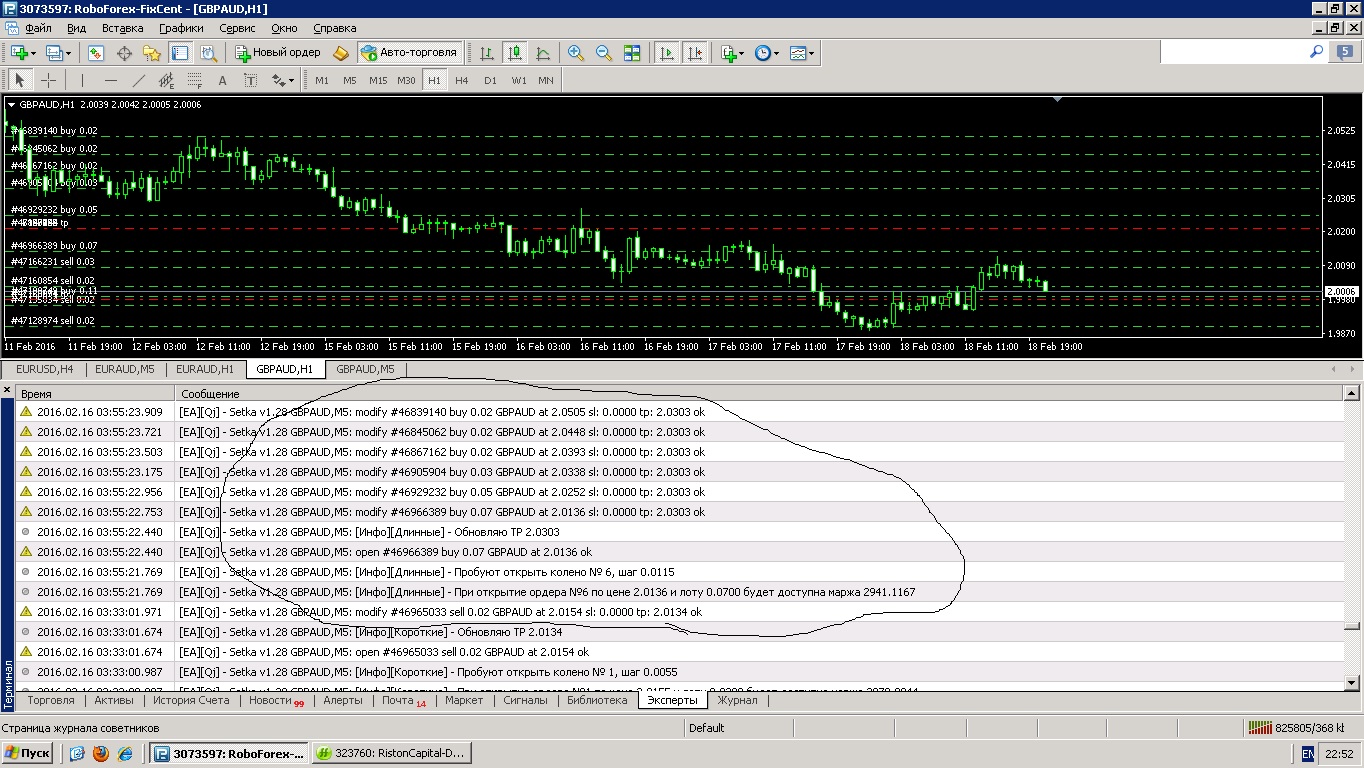Switch to the Журнал terminal tab
Viewport: 1364px width, 768px height.
coord(737,700)
